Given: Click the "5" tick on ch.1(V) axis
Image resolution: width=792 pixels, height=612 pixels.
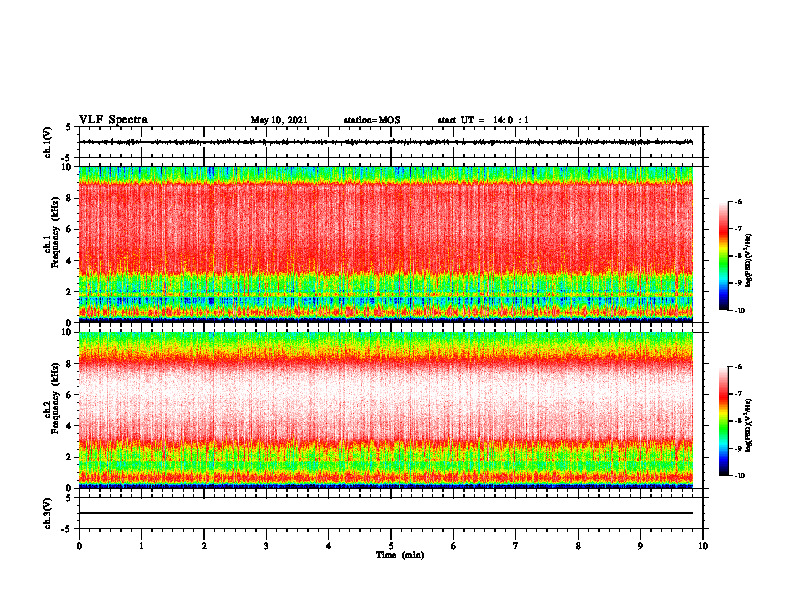Looking at the screenshot, I should point(69,127).
